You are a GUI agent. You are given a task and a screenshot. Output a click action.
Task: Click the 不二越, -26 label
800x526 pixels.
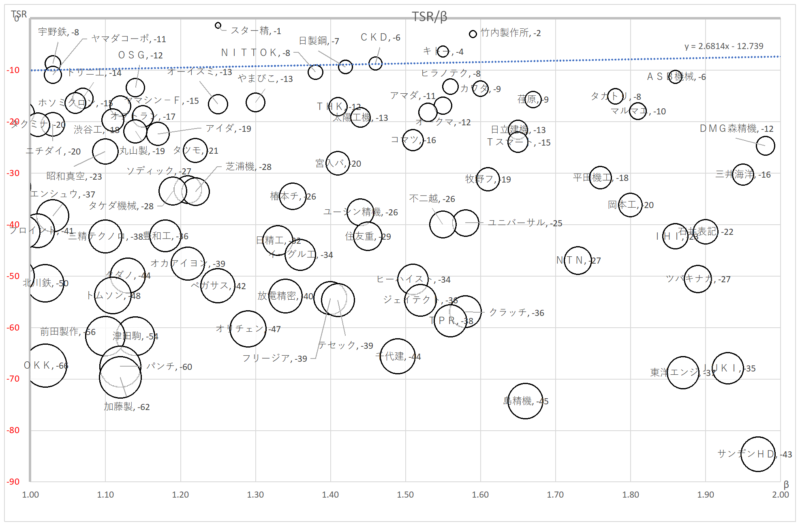coord(432,199)
